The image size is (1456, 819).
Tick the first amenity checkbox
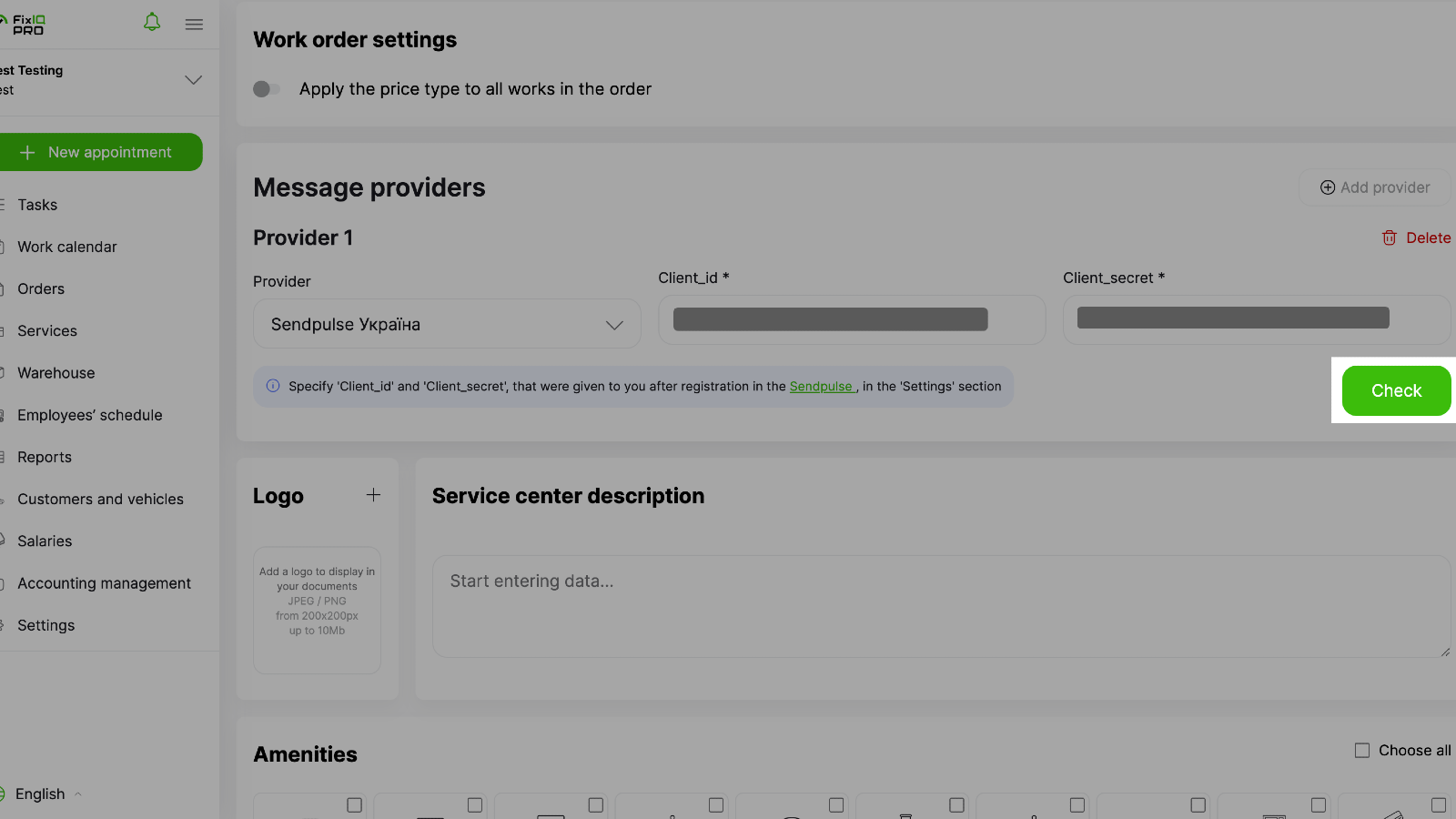pos(354,805)
